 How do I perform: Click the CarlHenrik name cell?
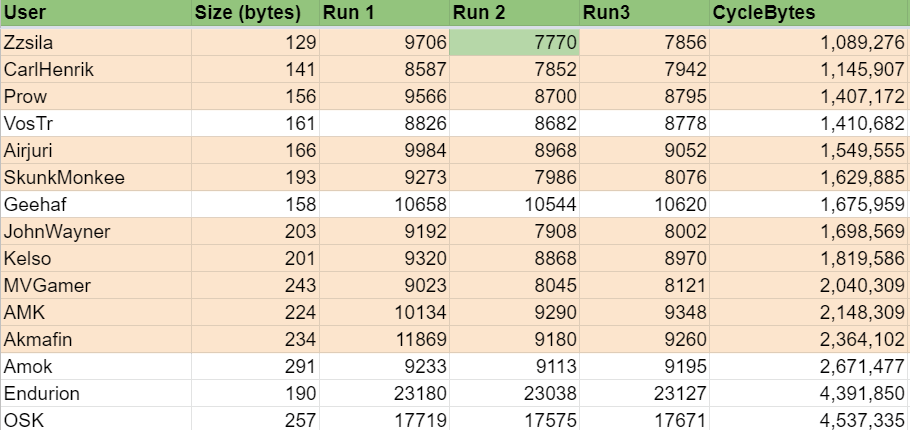click(96, 70)
